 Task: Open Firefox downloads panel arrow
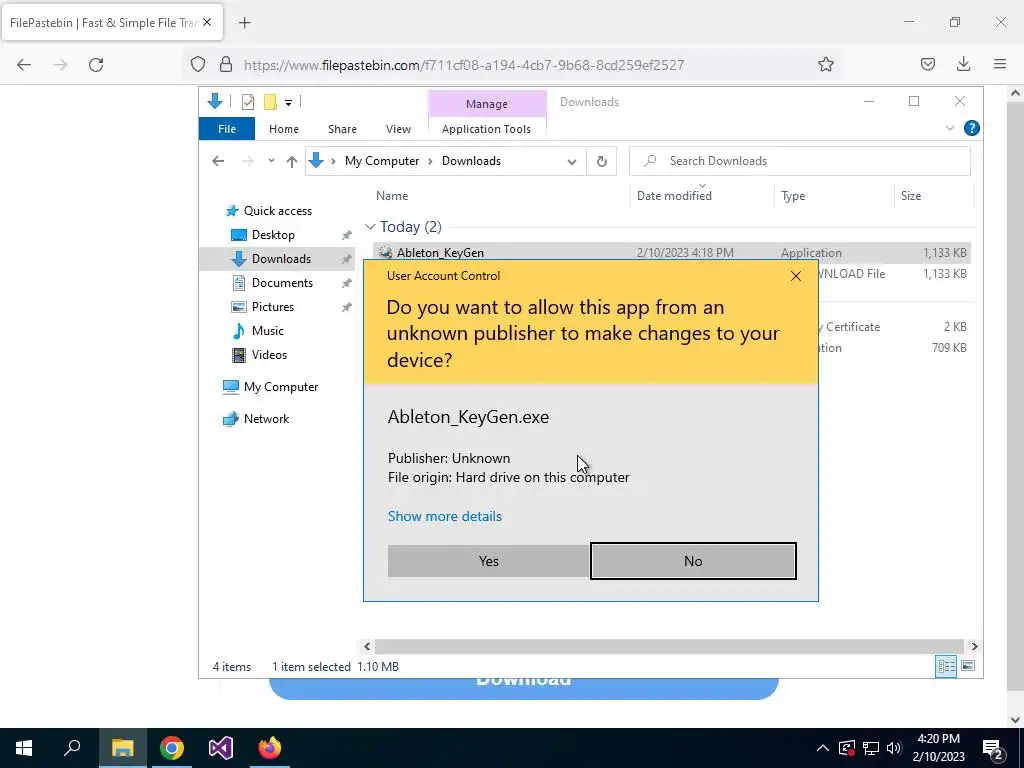coord(963,64)
